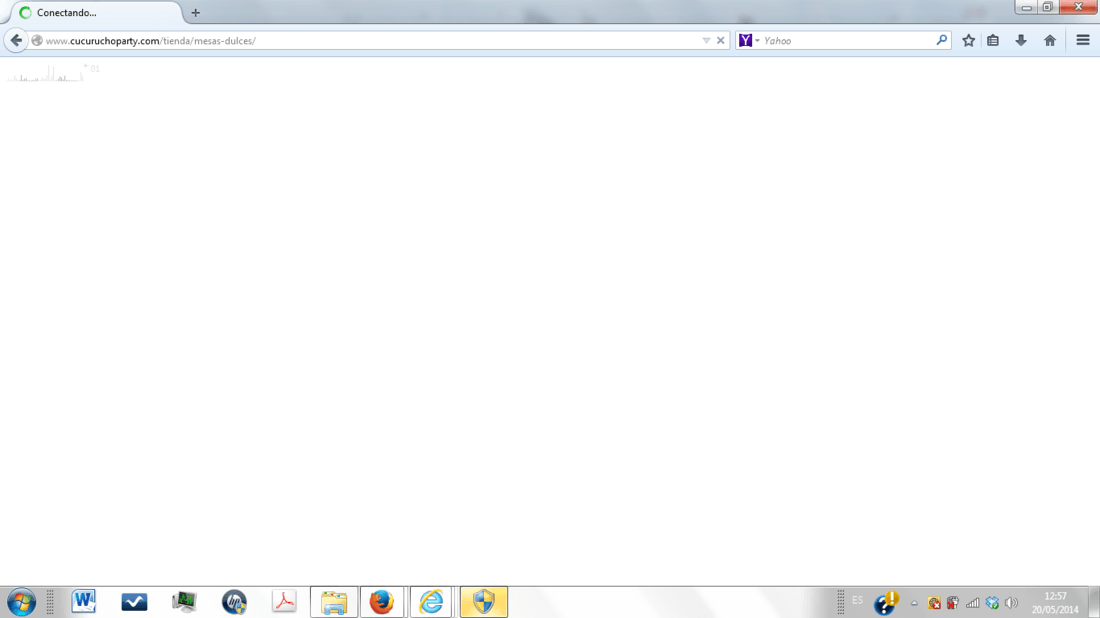Launch Adobe Reader from taskbar

(284, 602)
